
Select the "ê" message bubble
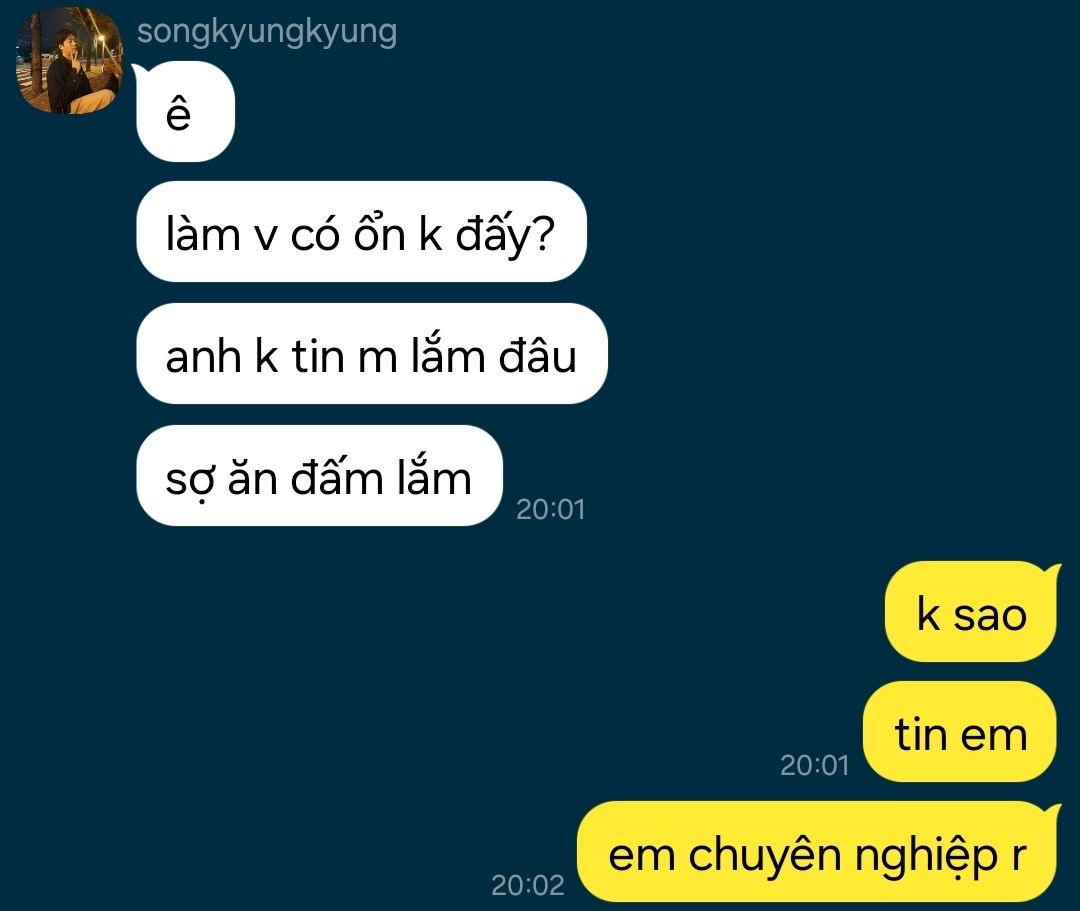click(186, 112)
